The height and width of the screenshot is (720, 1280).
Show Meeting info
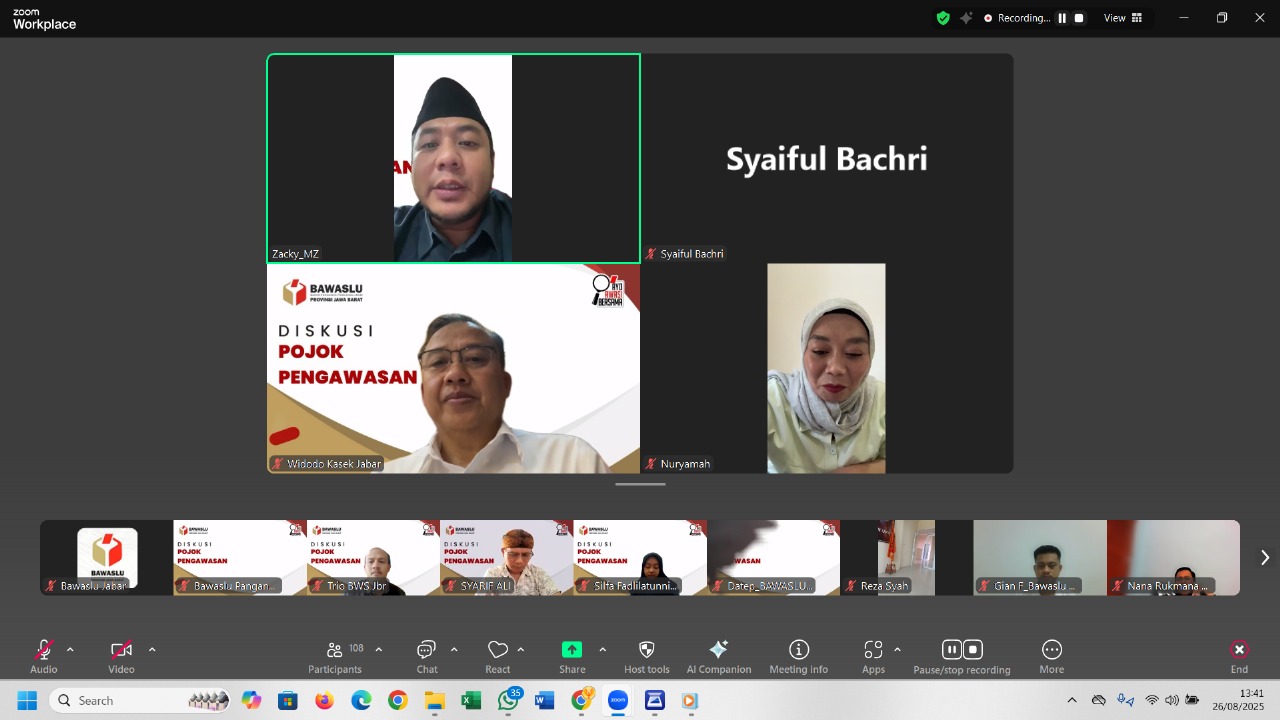click(798, 655)
